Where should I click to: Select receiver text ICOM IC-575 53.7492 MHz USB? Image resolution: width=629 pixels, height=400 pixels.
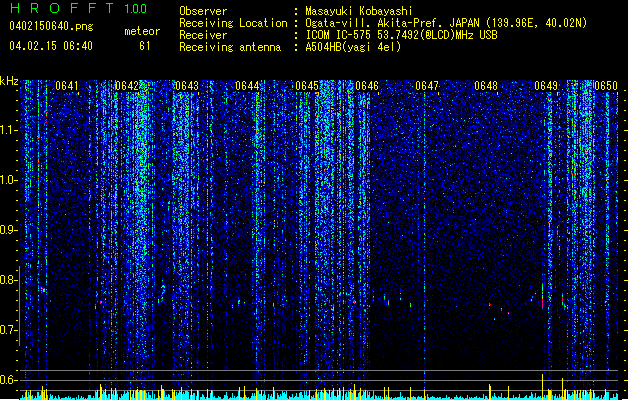(x=402, y=35)
